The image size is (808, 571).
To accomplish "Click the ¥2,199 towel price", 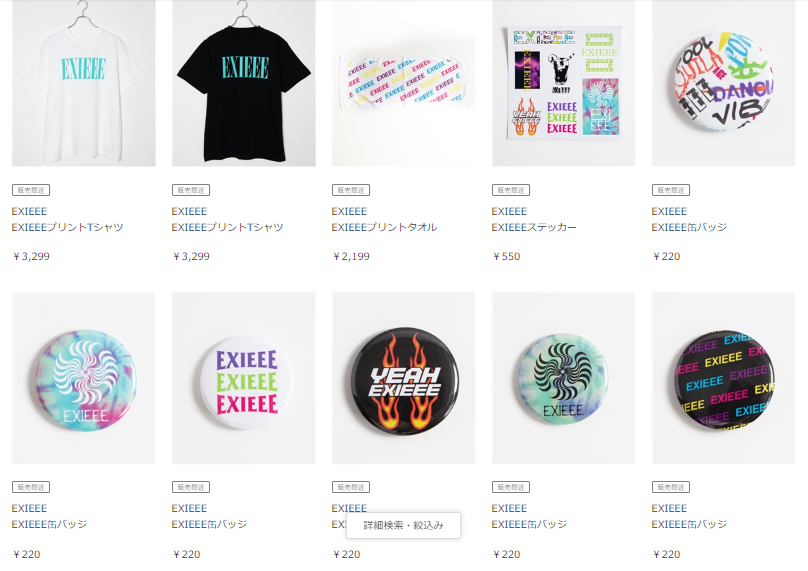I will click(351, 256).
